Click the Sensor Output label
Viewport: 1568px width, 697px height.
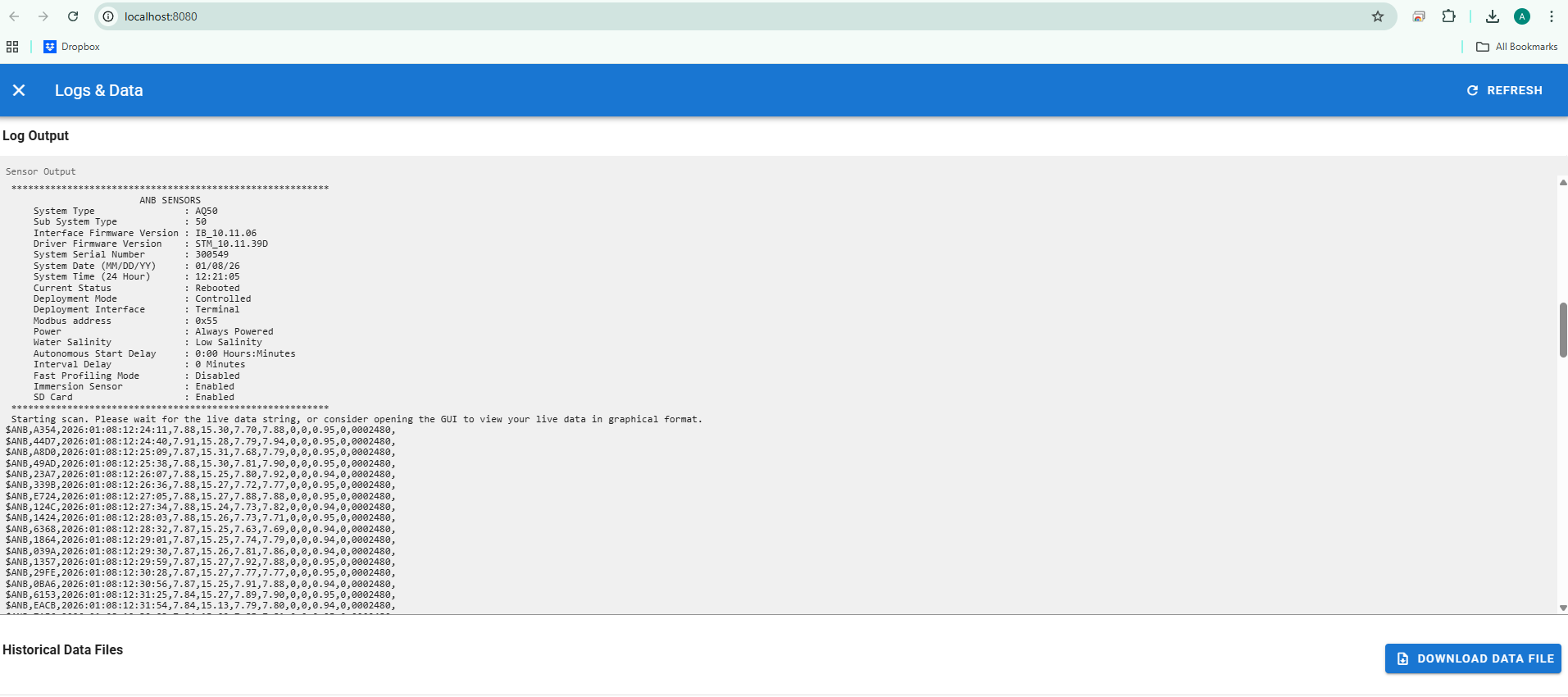point(41,171)
